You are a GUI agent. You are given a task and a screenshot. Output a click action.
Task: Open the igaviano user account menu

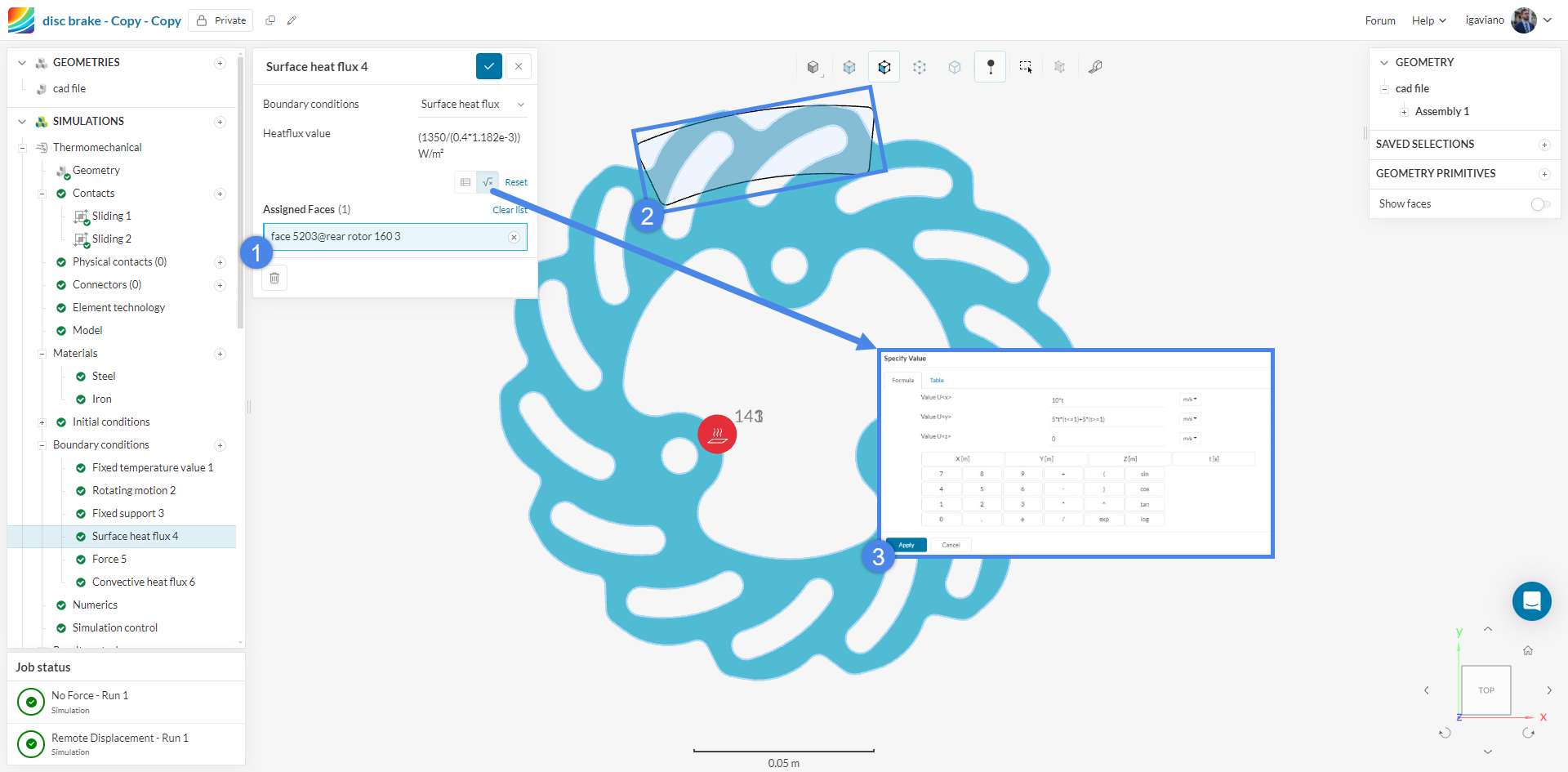[1508, 20]
